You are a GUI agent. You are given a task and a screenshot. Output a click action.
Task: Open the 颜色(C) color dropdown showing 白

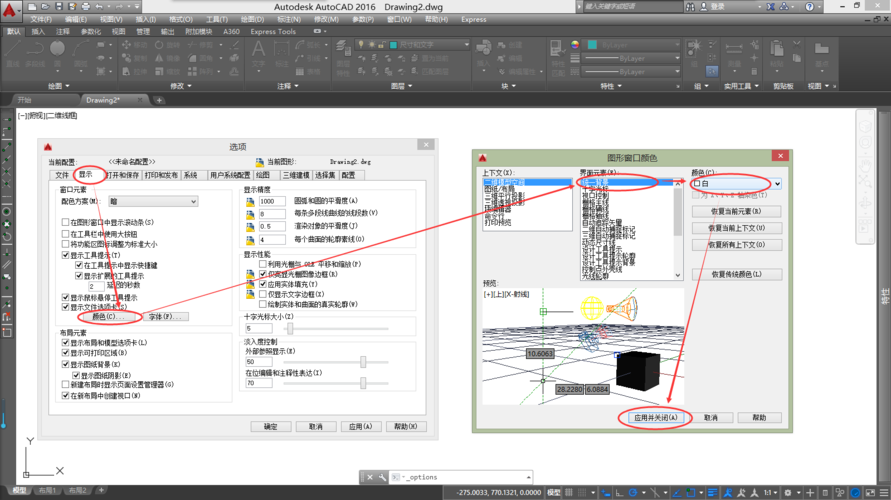coord(736,184)
